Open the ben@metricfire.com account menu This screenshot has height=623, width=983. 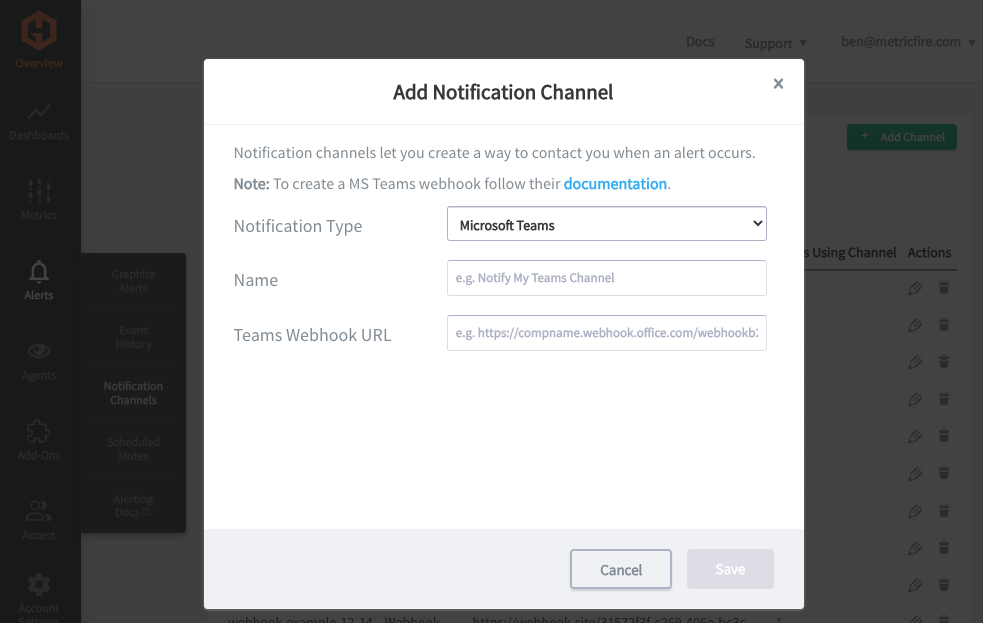[x=908, y=42]
